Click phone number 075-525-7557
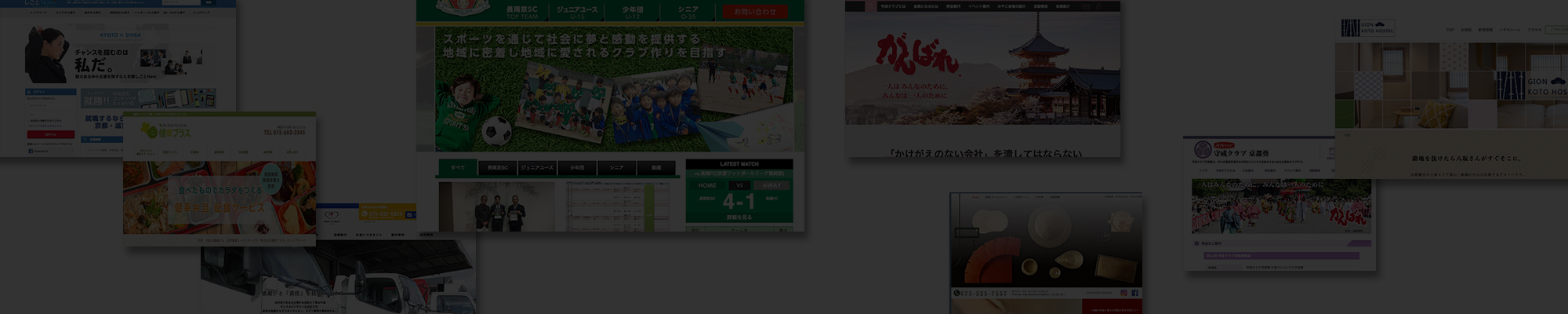This screenshot has height=314, width=1568. 980,294
